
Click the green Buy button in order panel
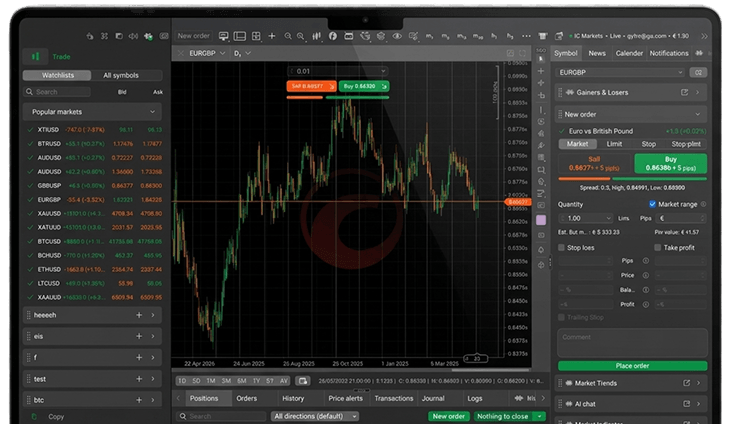670,164
